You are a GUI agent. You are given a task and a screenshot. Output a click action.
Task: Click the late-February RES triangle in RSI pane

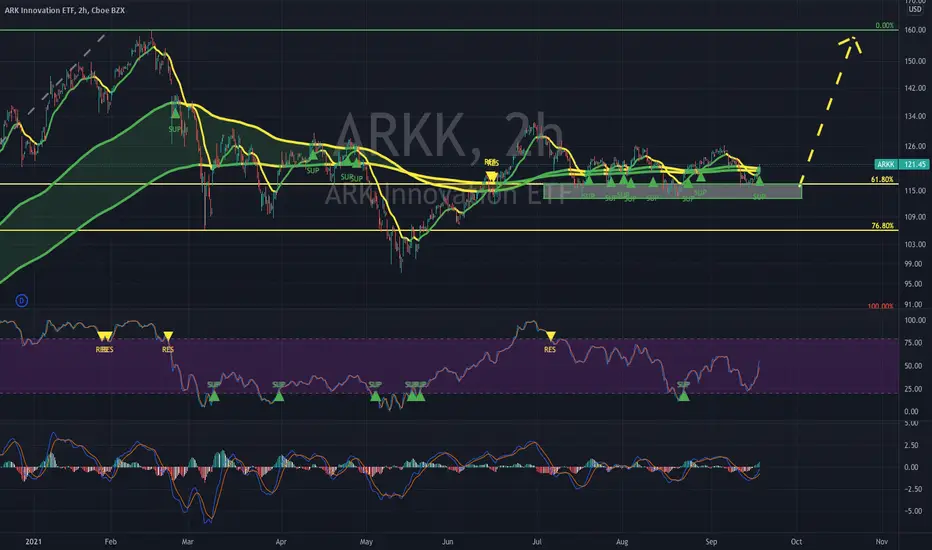[168, 336]
